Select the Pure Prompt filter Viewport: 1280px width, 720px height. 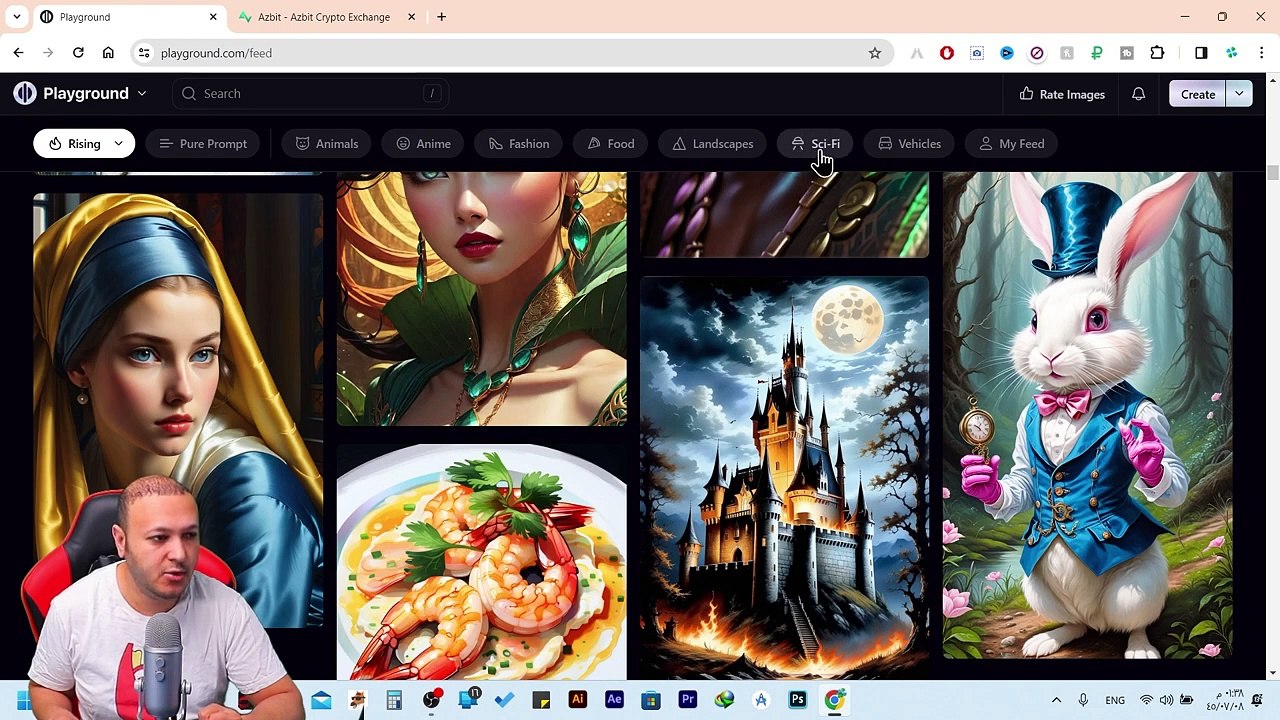pyautogui.click(x=203, y=144)
